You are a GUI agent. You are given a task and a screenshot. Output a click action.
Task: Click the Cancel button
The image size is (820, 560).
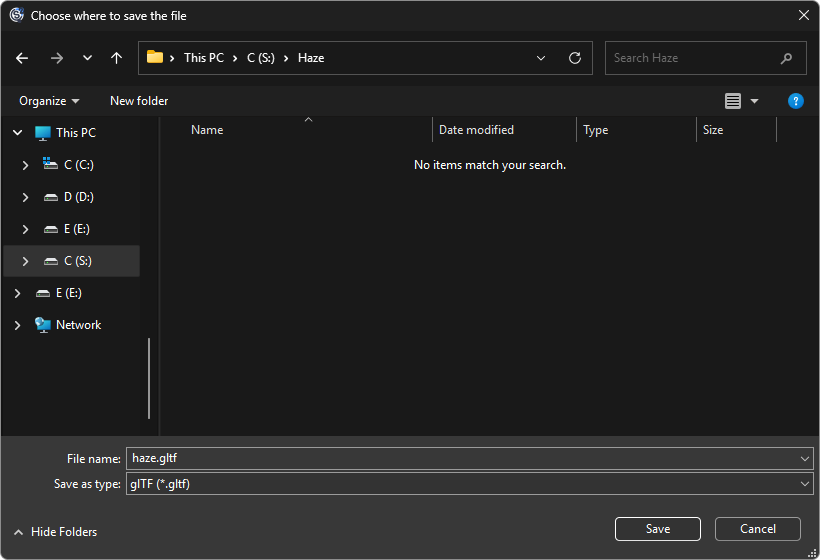(758, 529)
